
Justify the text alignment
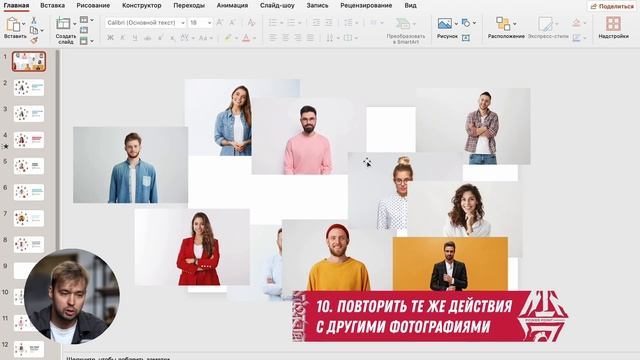point(310,38)
